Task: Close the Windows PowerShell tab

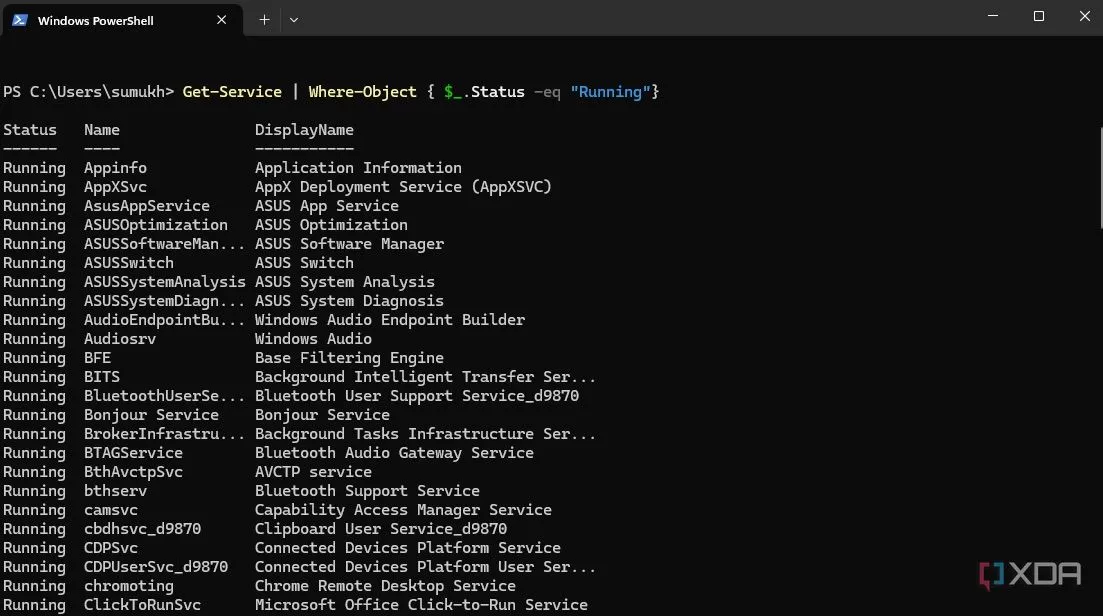Action: tap(222, 20)
